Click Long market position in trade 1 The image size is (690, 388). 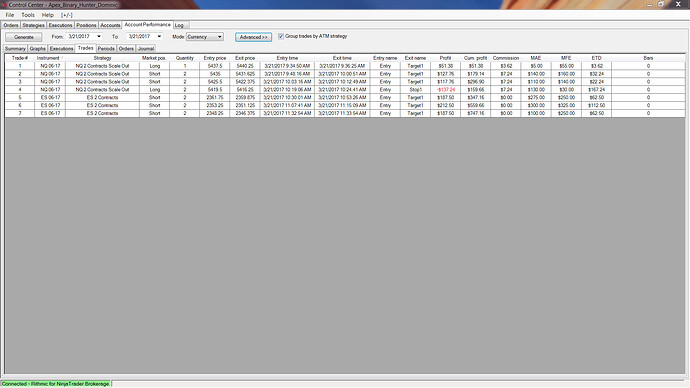click(154, 66)
